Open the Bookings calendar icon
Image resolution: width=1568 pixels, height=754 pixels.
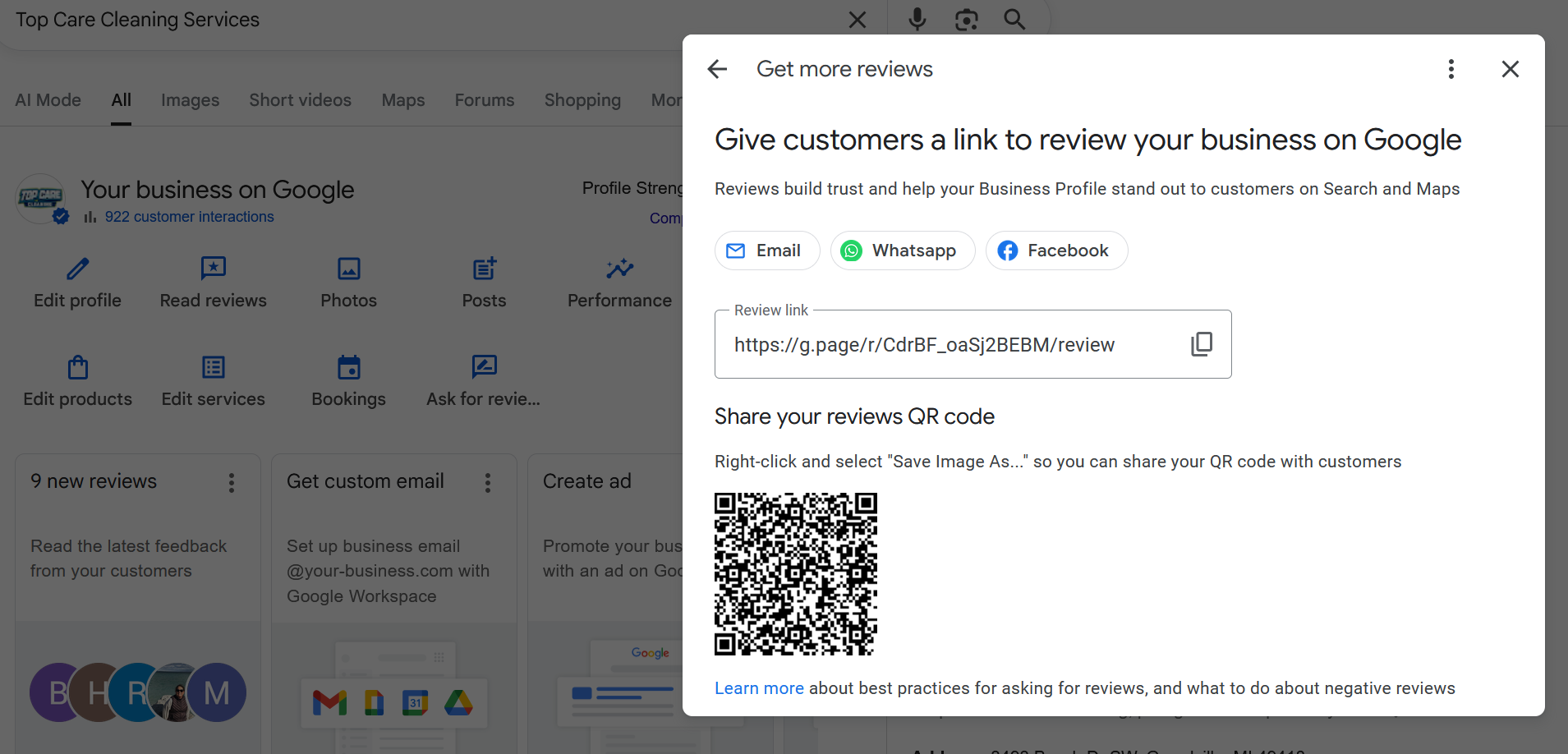tap(349, 367)
